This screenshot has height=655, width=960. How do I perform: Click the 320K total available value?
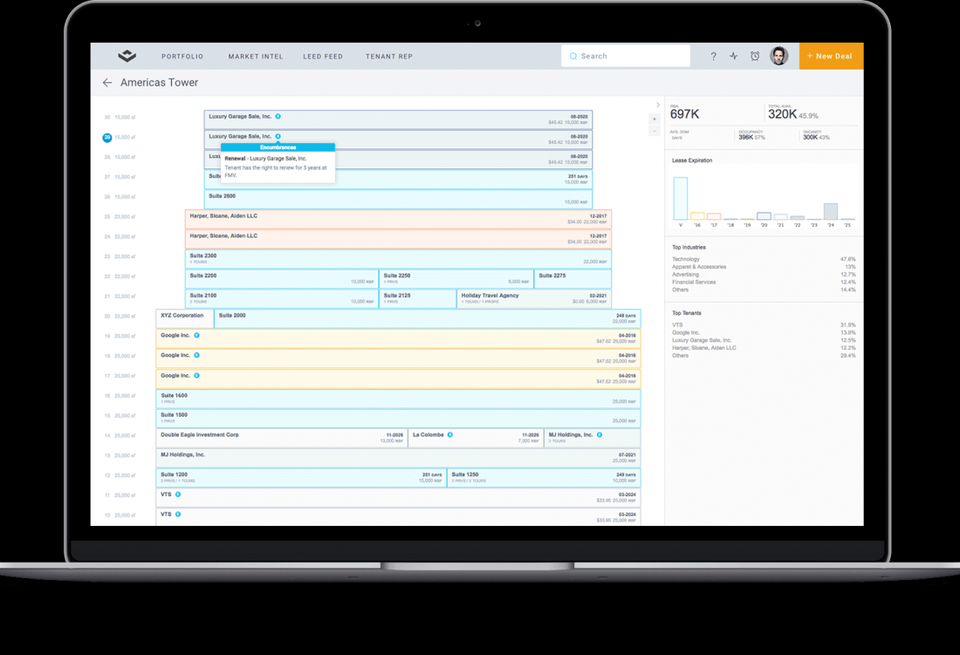click(782, 114)
